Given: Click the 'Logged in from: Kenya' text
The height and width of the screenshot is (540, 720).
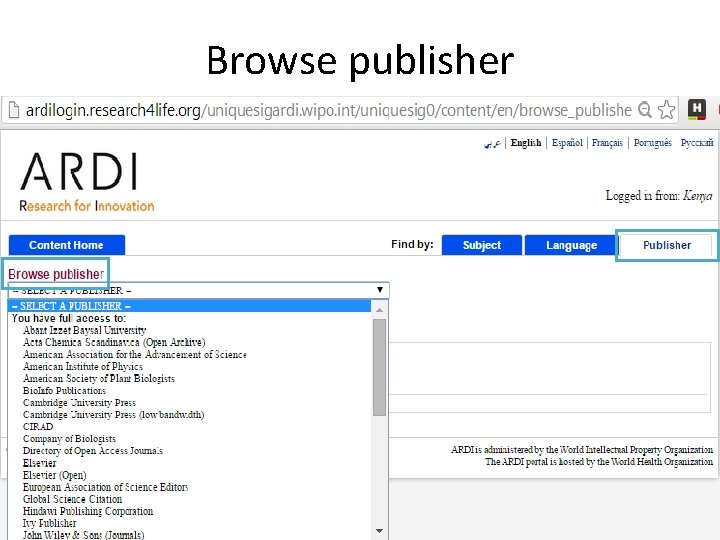Looking at the screenshot, I should [x=659, y=196].
